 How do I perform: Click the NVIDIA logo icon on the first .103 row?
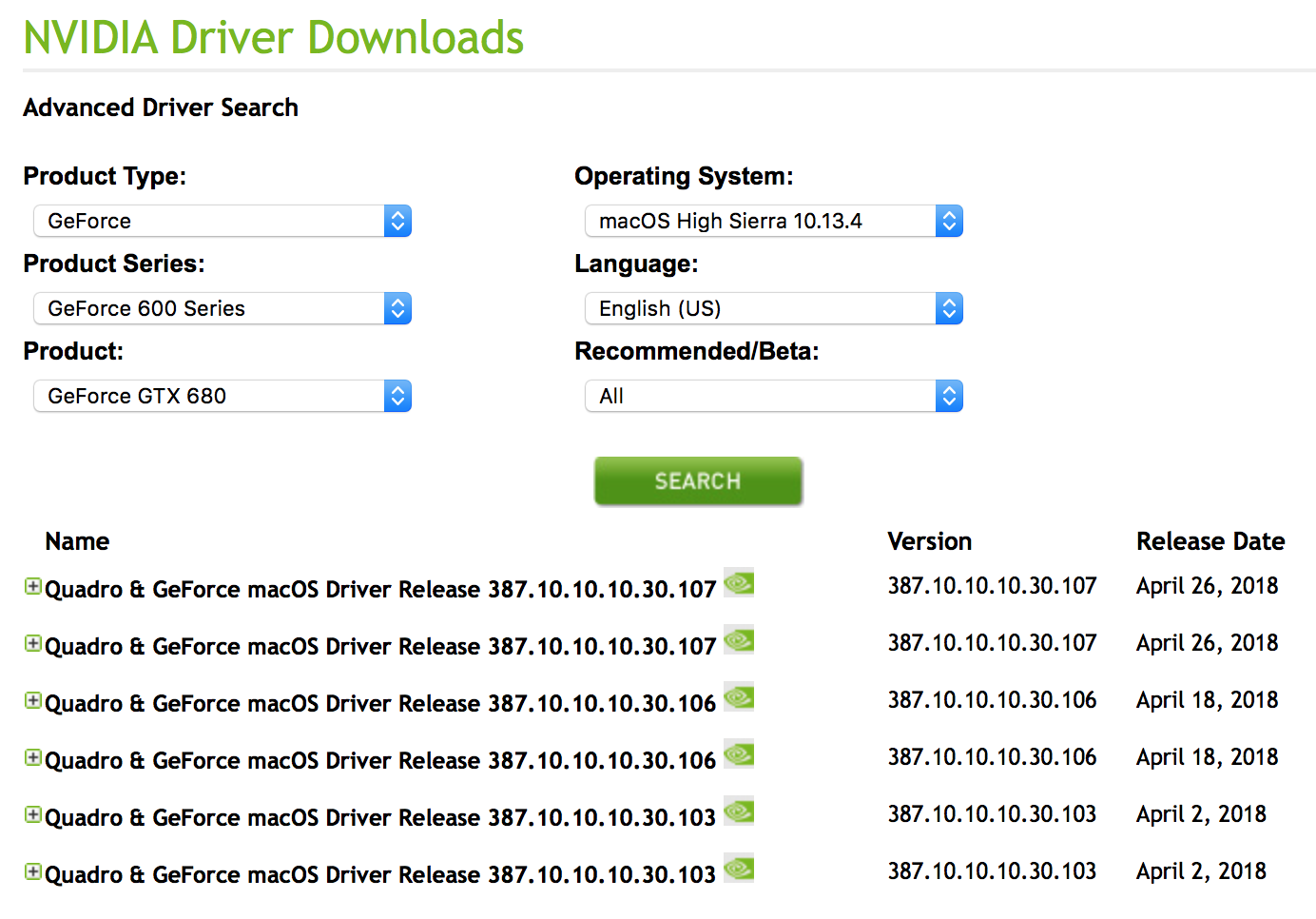click(x=739, y=811)
